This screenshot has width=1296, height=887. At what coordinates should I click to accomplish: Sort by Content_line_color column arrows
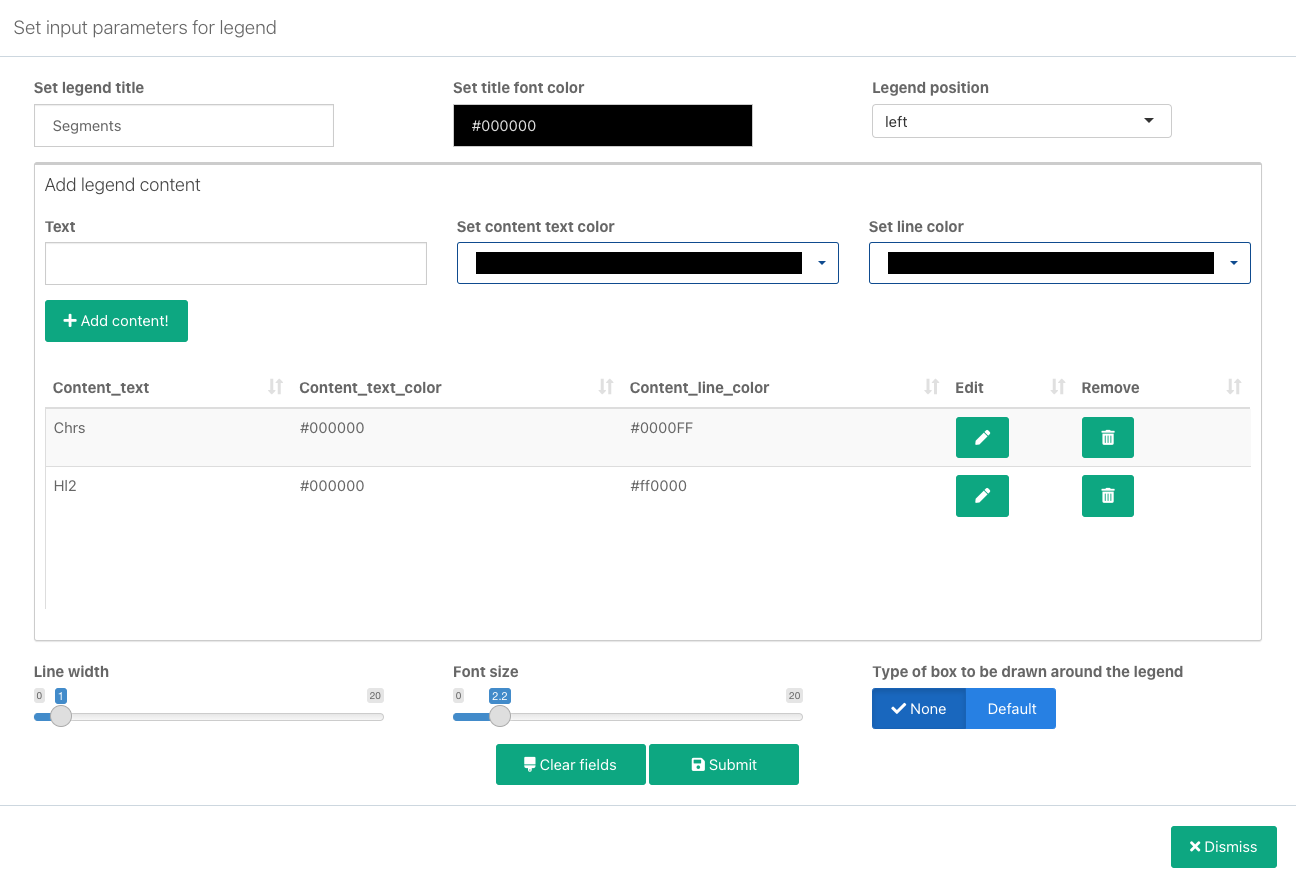pos(932,387)
